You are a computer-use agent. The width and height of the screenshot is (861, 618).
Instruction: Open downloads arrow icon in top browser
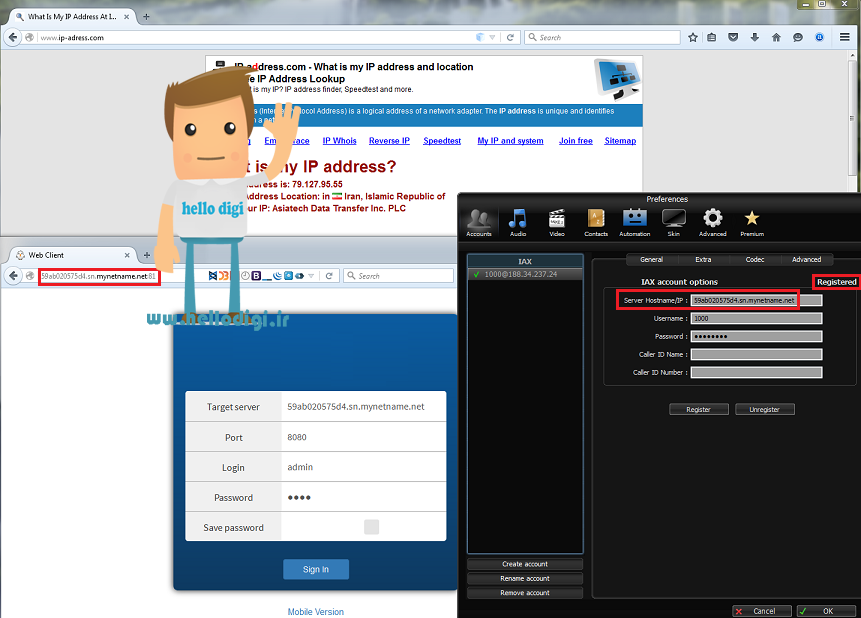coord(754,37)
